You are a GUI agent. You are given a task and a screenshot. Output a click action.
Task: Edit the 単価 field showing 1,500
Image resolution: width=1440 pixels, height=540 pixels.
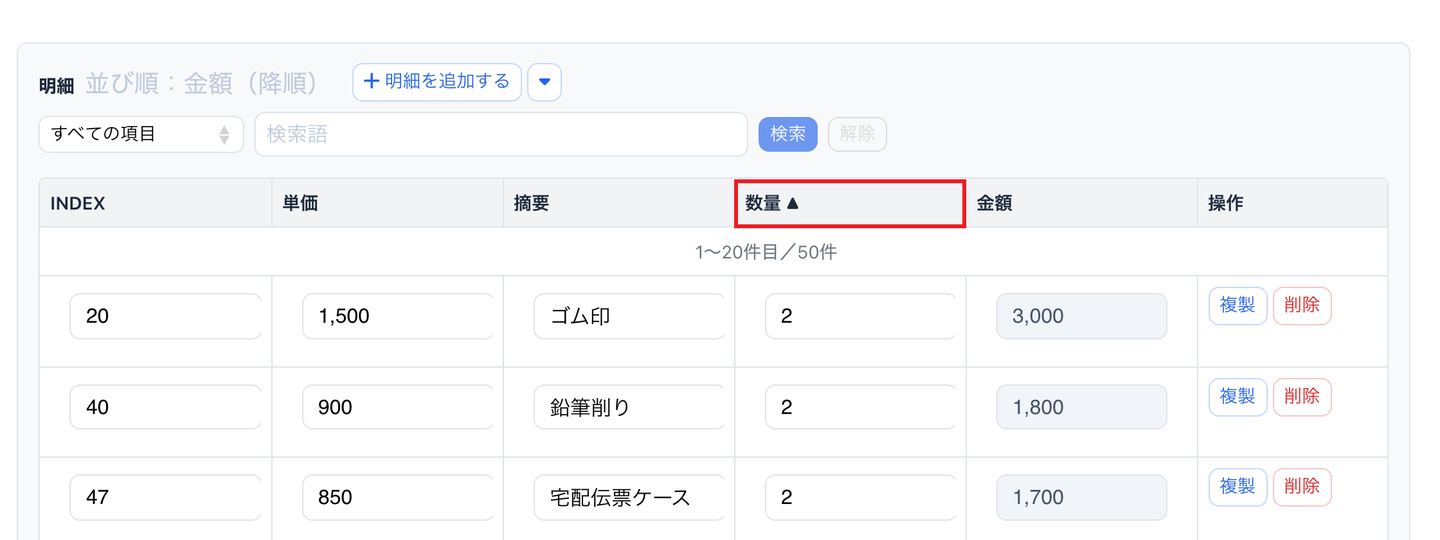[398, 316]
